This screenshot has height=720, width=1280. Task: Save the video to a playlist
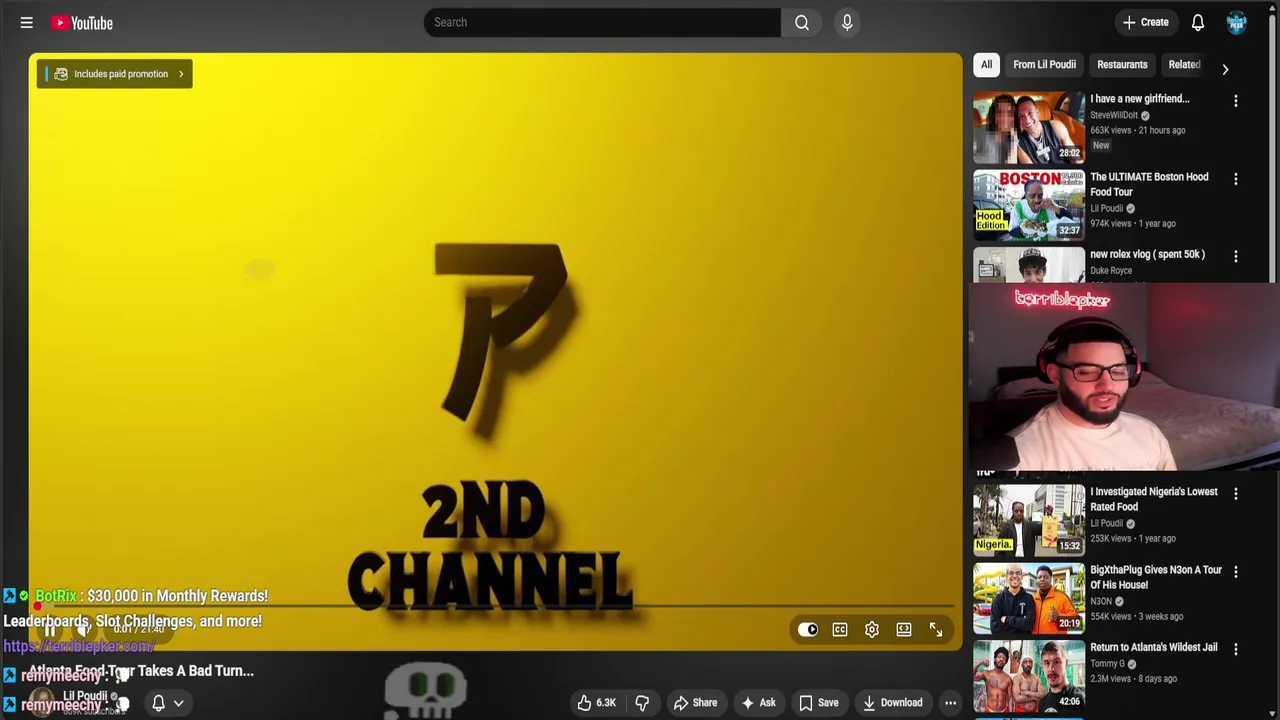(x=819, y=703)
